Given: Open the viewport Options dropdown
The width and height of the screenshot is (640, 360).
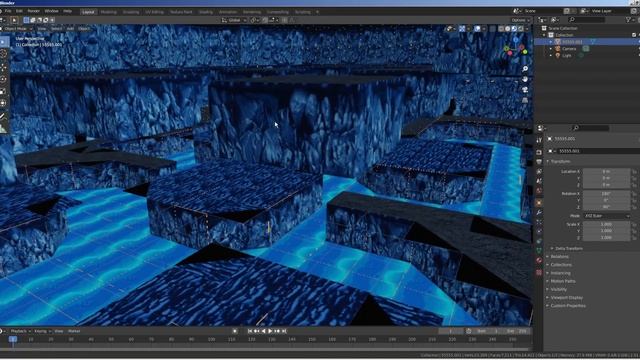Looking at the screenshot, I should pyautogui.click(x=520, y=20).
